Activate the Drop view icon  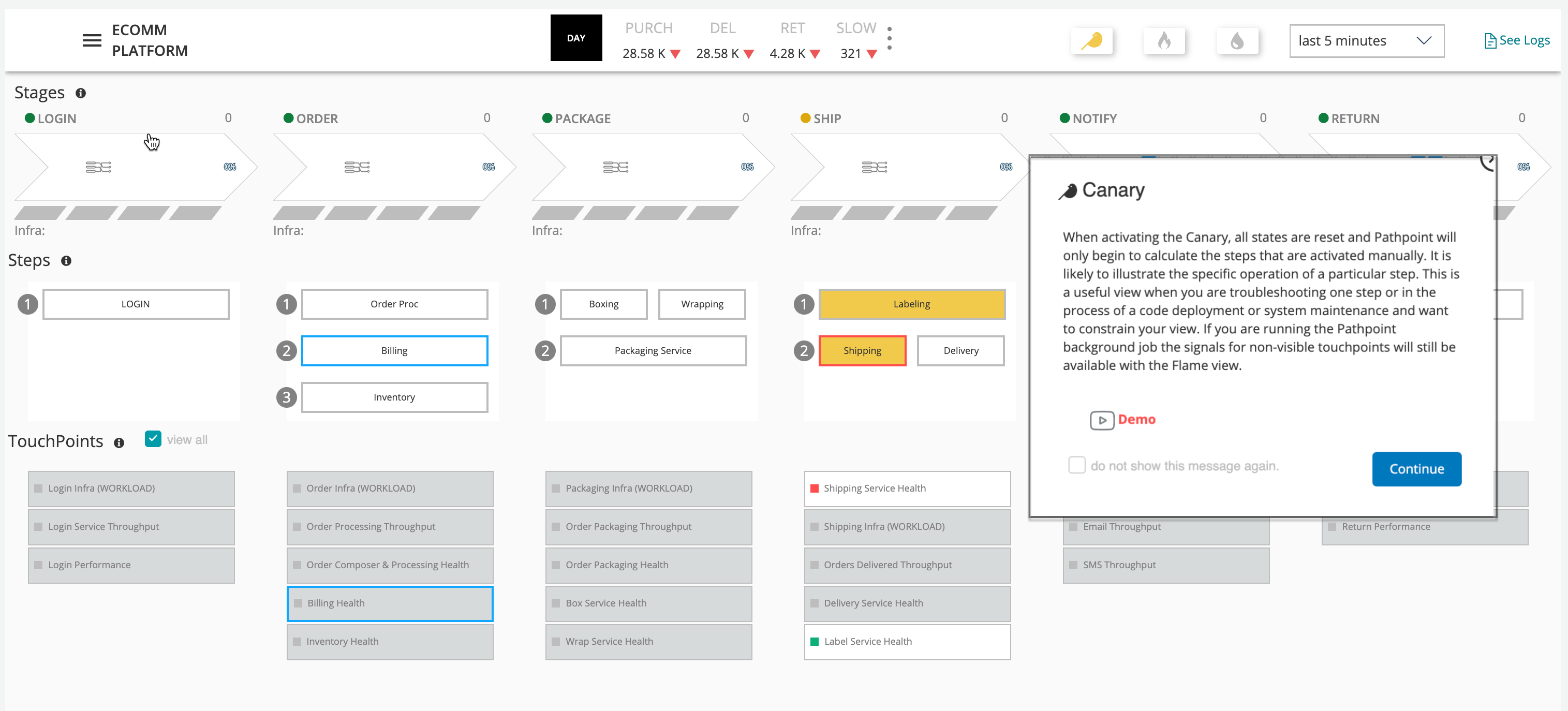pyautogui.click(x=1237, y=41)
